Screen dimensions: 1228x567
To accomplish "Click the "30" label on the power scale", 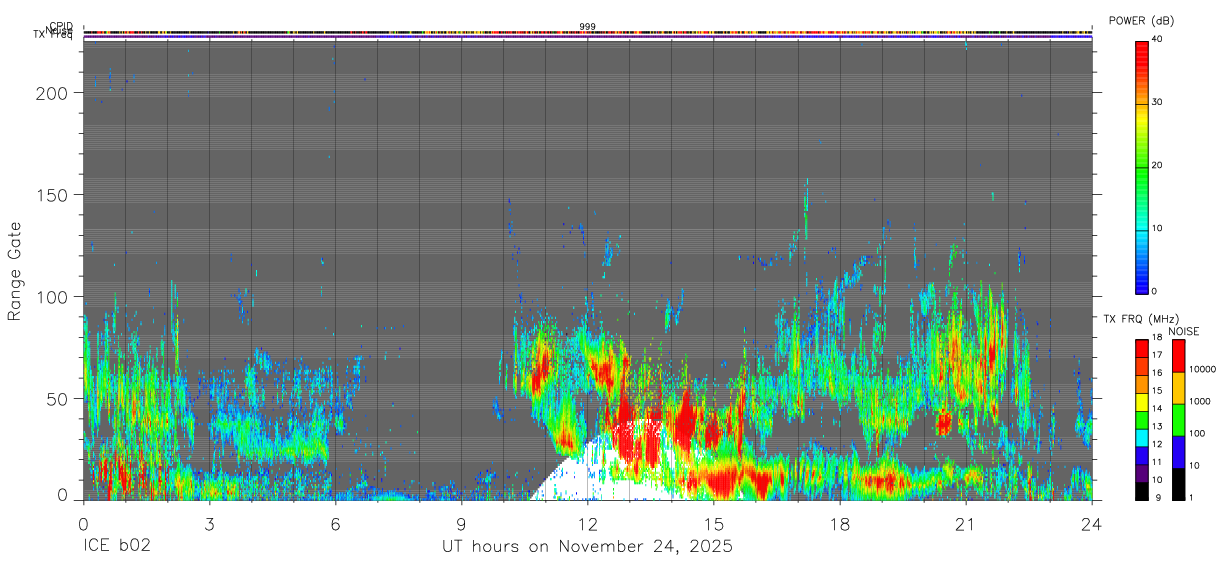I will (x=1159, y=102).
